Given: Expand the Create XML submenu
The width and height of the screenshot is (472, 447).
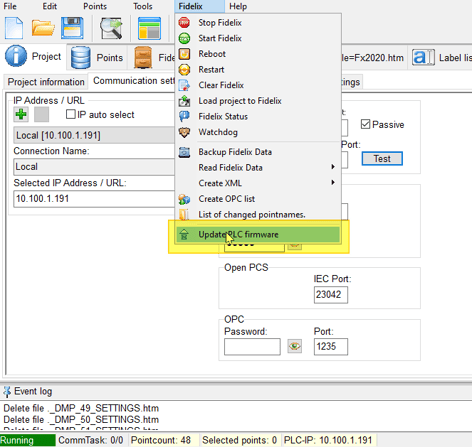Looking at the screenshot, I should coord(257,183).
